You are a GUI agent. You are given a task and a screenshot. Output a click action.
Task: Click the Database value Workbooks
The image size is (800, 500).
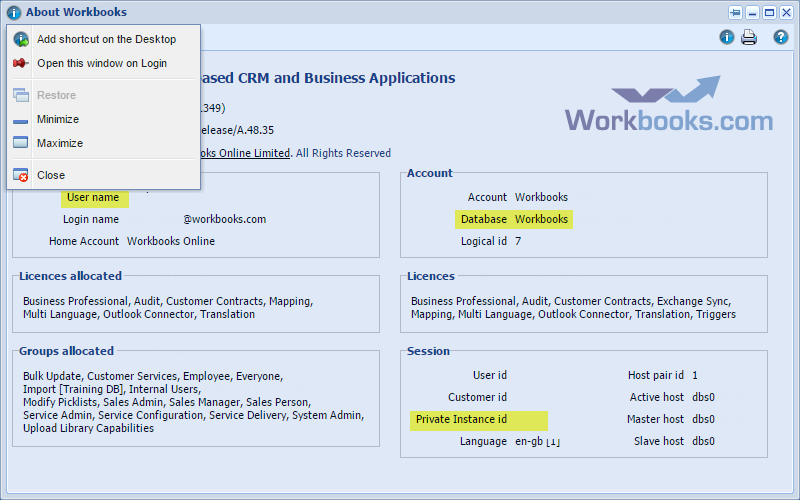(541, 219)
